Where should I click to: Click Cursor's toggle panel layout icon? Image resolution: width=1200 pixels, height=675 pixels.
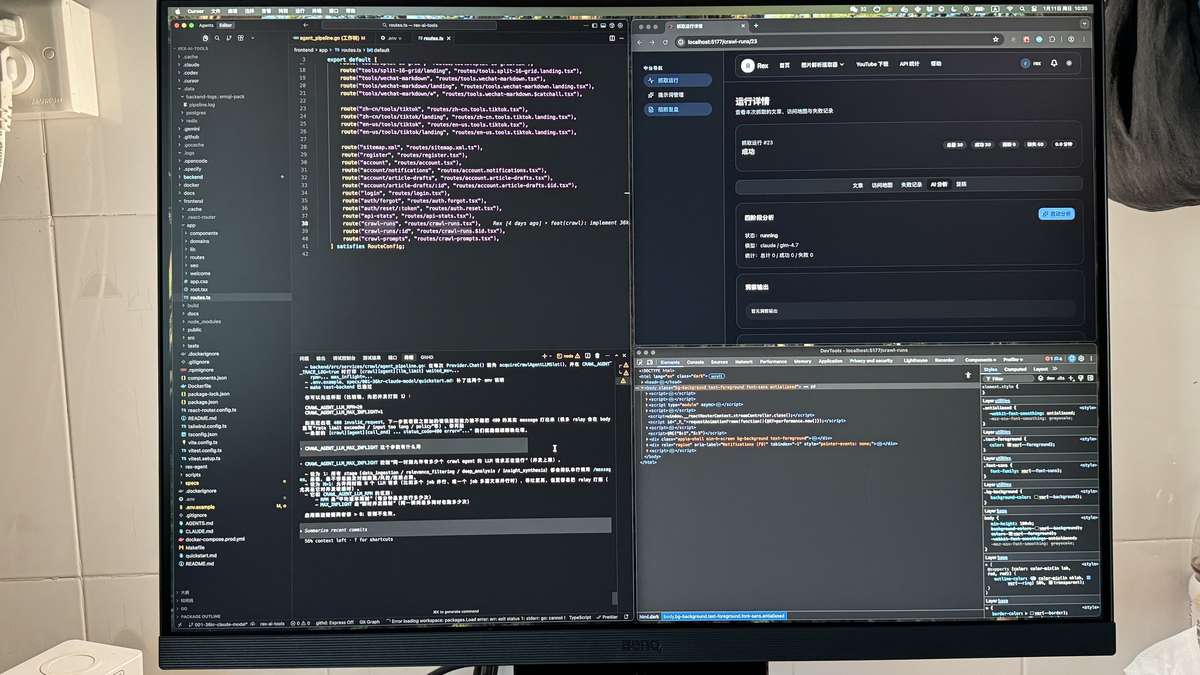point(603,25)
